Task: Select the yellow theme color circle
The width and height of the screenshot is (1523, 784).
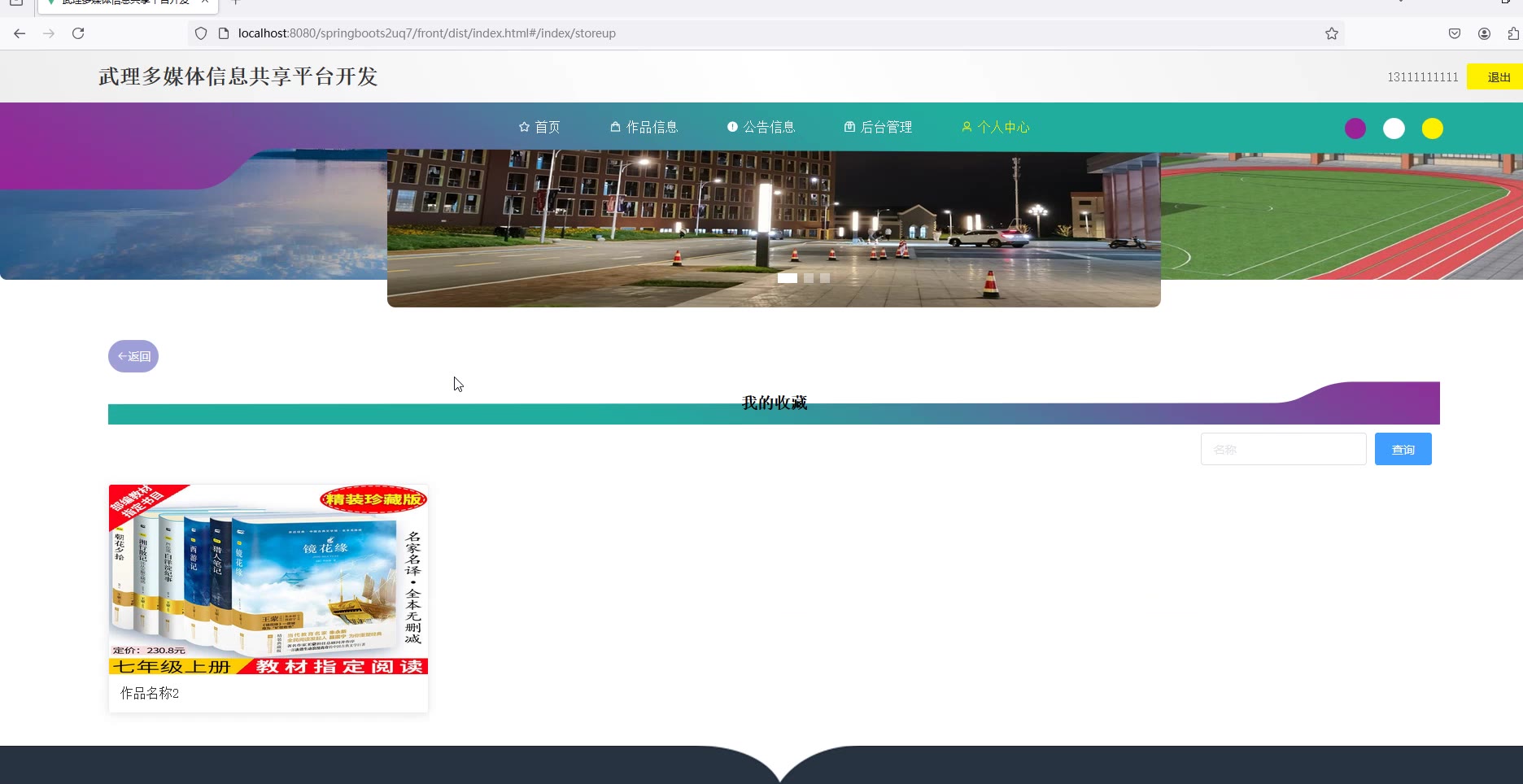Action: click(1433, 128)
